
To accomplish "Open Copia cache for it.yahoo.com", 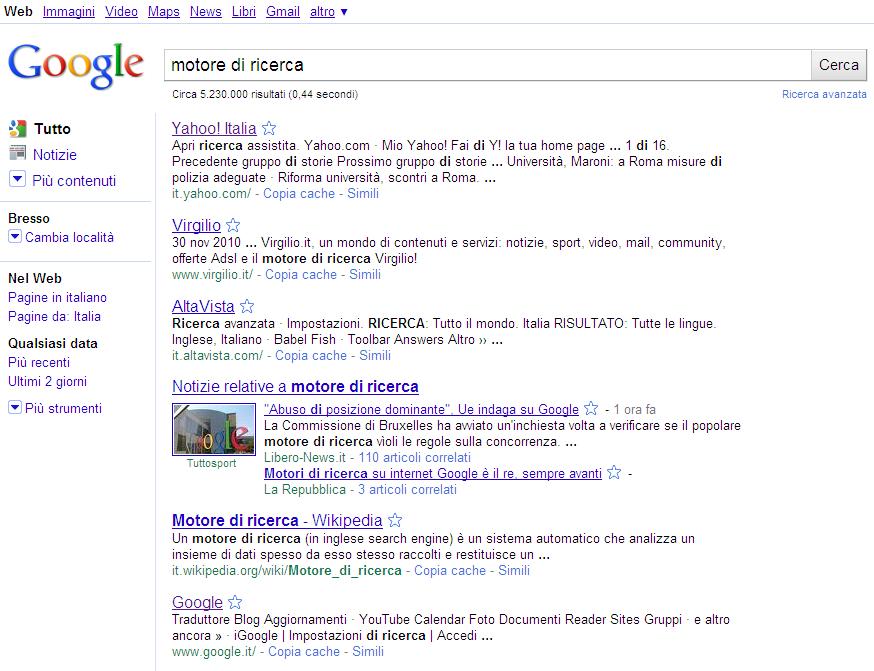I will [x=299, y=193].
